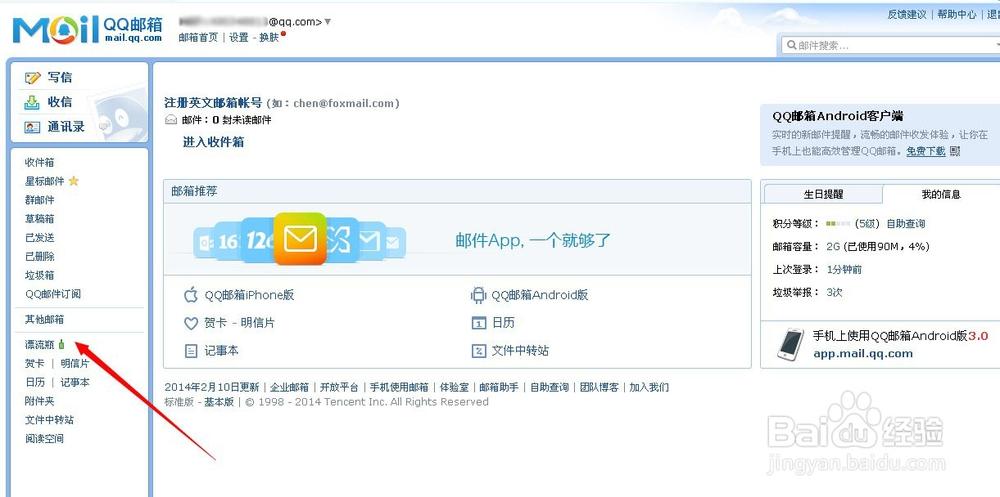1000x497 pixels.
Task: Open 日历 in the left sidebar
Action: click(34, 382)
